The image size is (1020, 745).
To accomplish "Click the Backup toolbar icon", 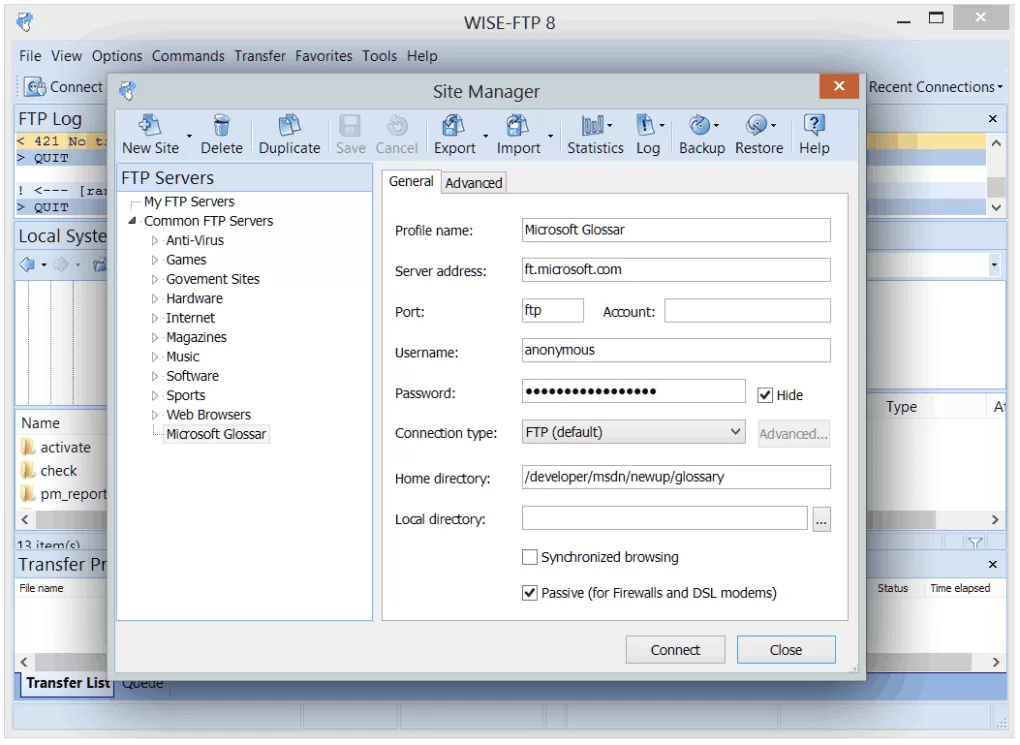I will 701,126.
